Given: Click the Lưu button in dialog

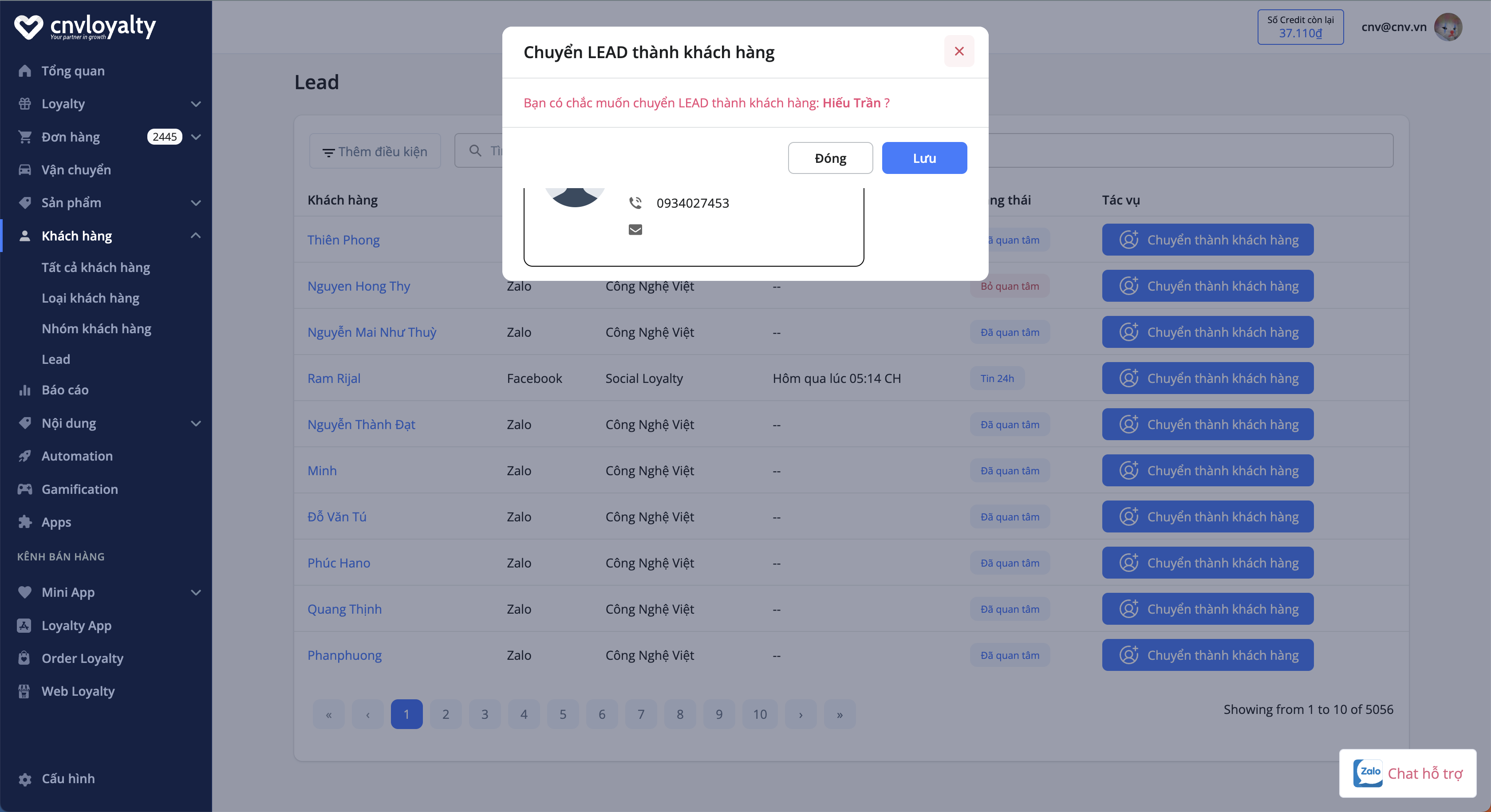Looking at the screenshot, I should [924, 158].
